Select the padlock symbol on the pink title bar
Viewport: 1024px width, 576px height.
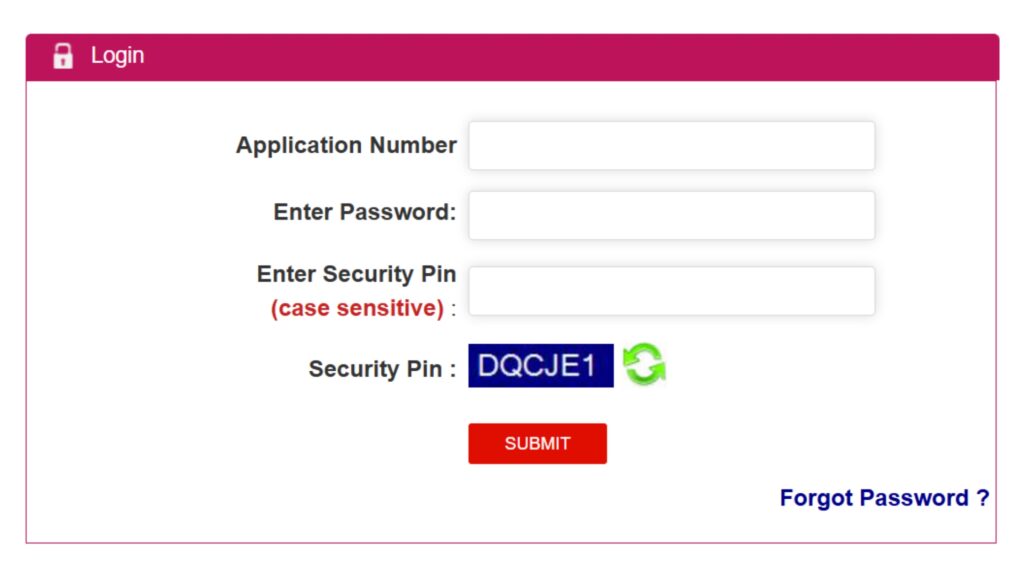pyautogui.click(x=62, y=56)
